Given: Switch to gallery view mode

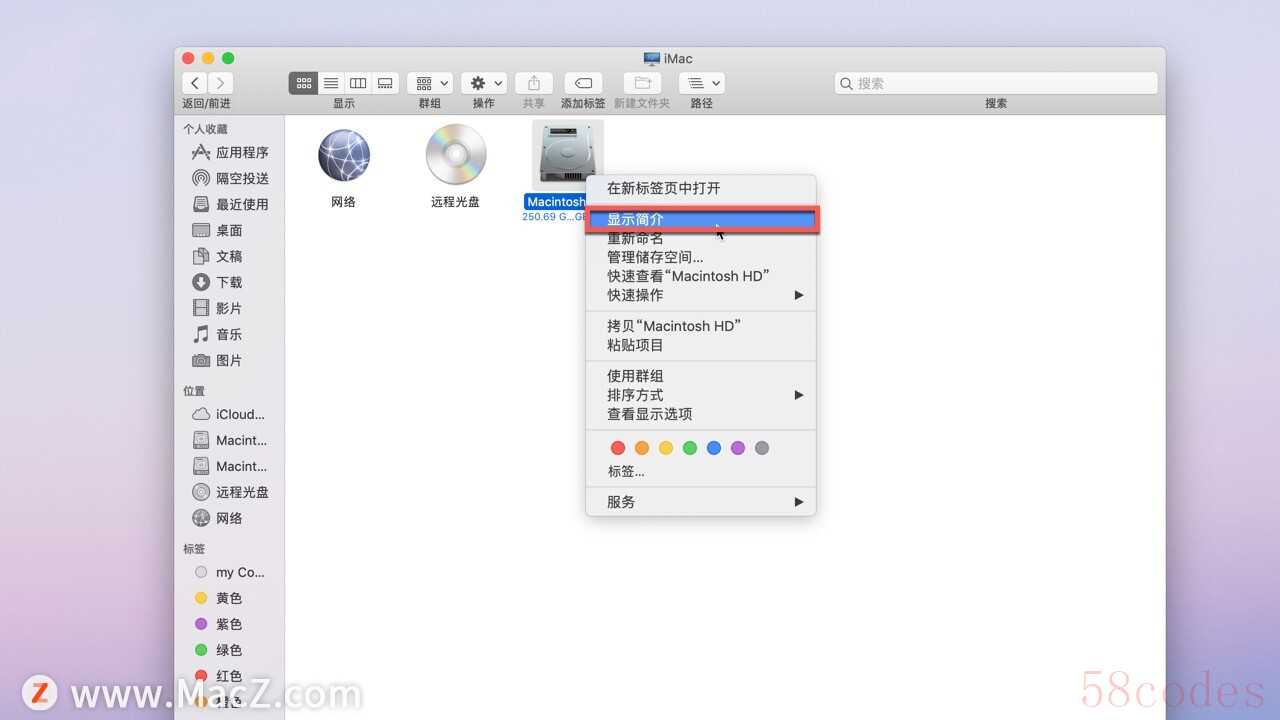Looking at the screenshot, I should pos(385,83).
